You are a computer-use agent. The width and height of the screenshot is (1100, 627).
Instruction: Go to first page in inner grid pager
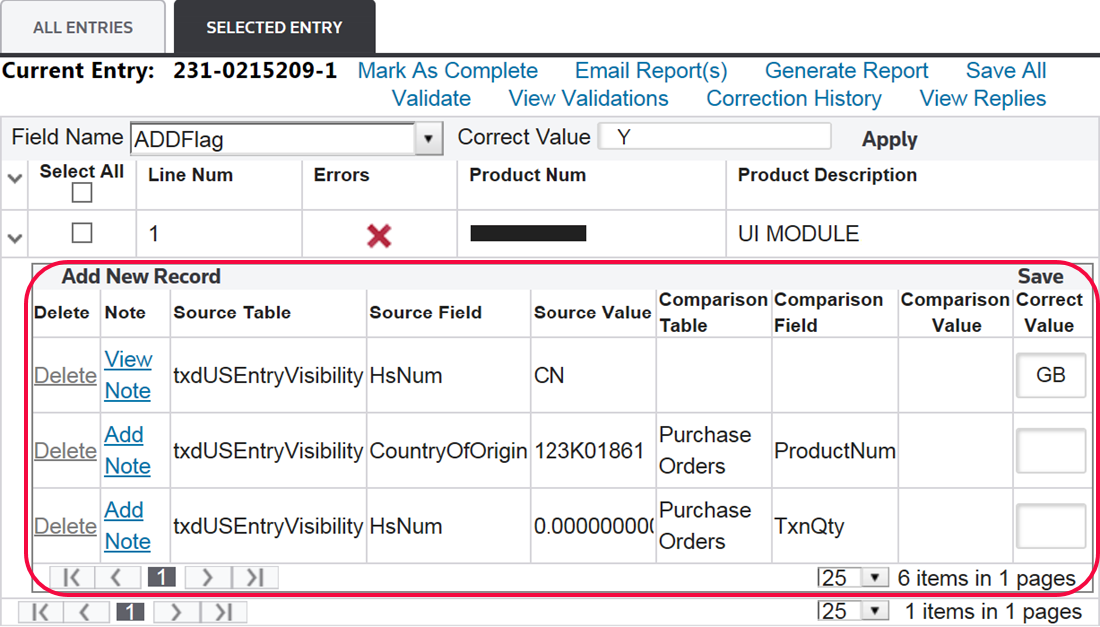click(x=72, y=577)
